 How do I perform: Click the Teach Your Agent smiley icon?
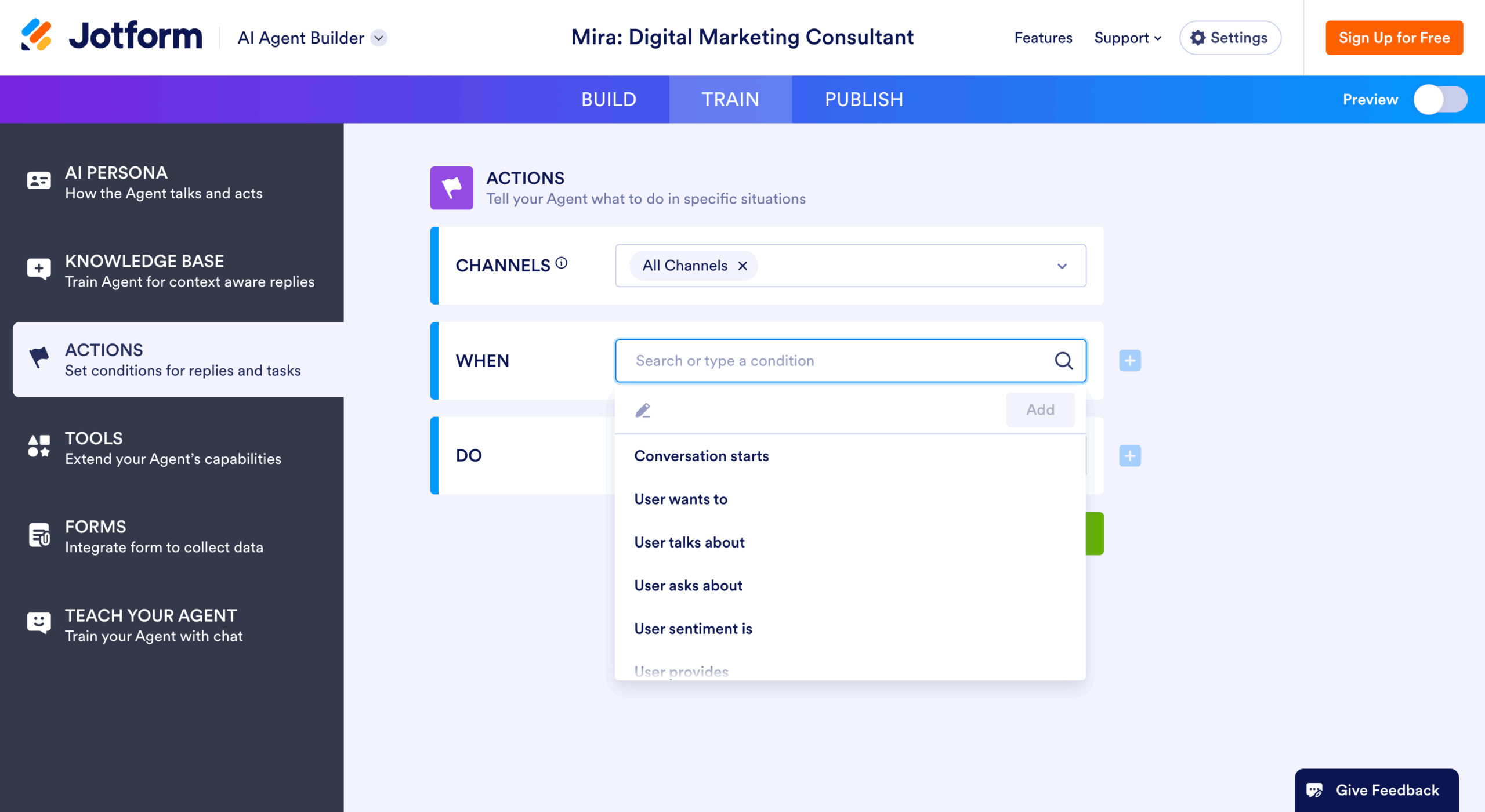pyautogui.click(x=39, y=623)
